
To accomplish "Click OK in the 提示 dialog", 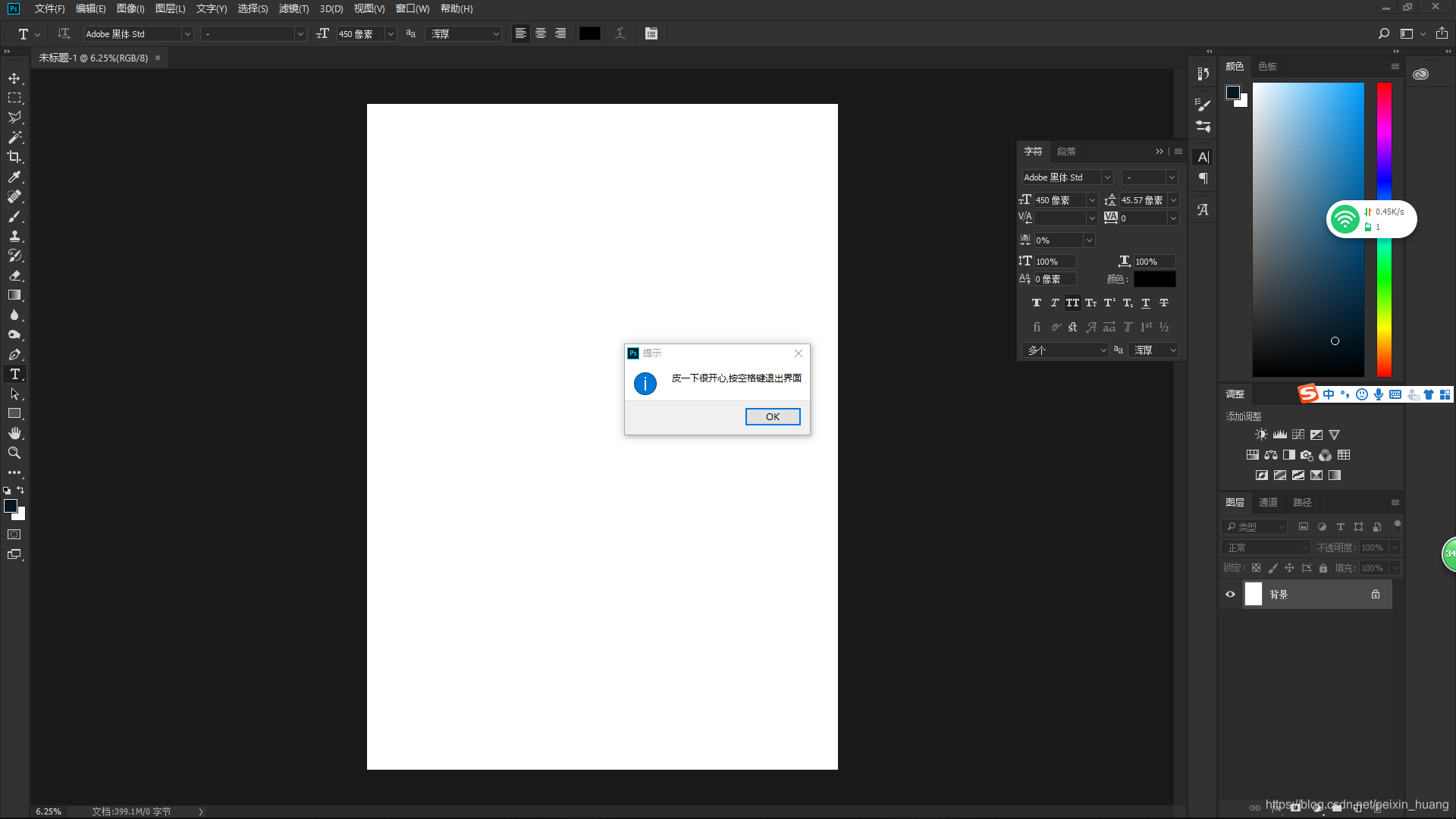I will [x=772, y=416].
